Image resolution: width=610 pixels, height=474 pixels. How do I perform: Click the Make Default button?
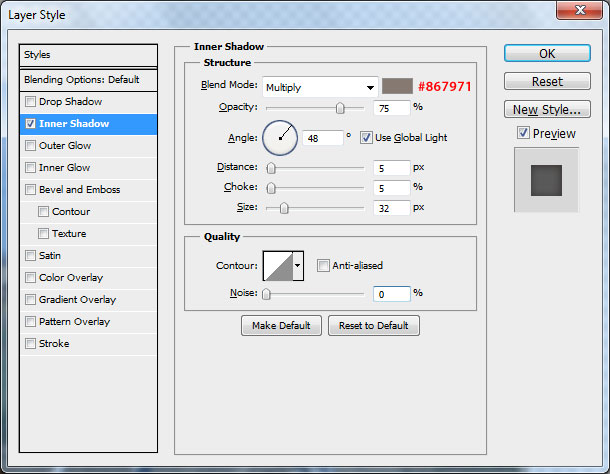click(x=281, y=325)
